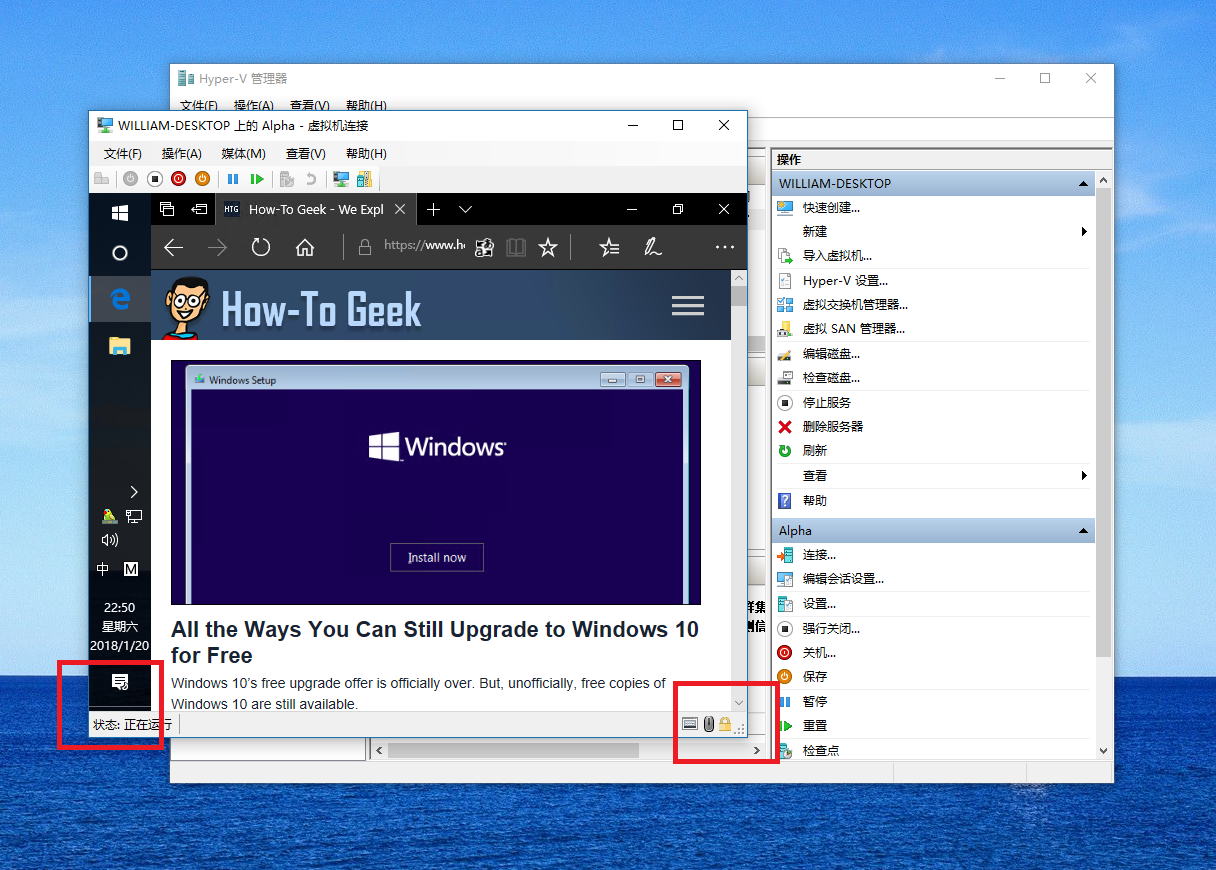Click 导入虚拟机... action
1216x870 pixels.
tap(837, 256)
